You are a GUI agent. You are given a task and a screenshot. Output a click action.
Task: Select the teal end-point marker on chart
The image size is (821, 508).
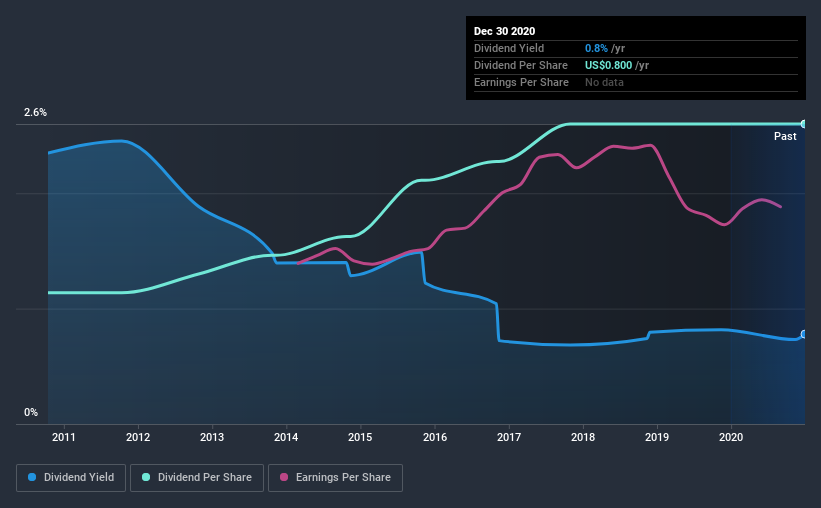click(804, 124)
